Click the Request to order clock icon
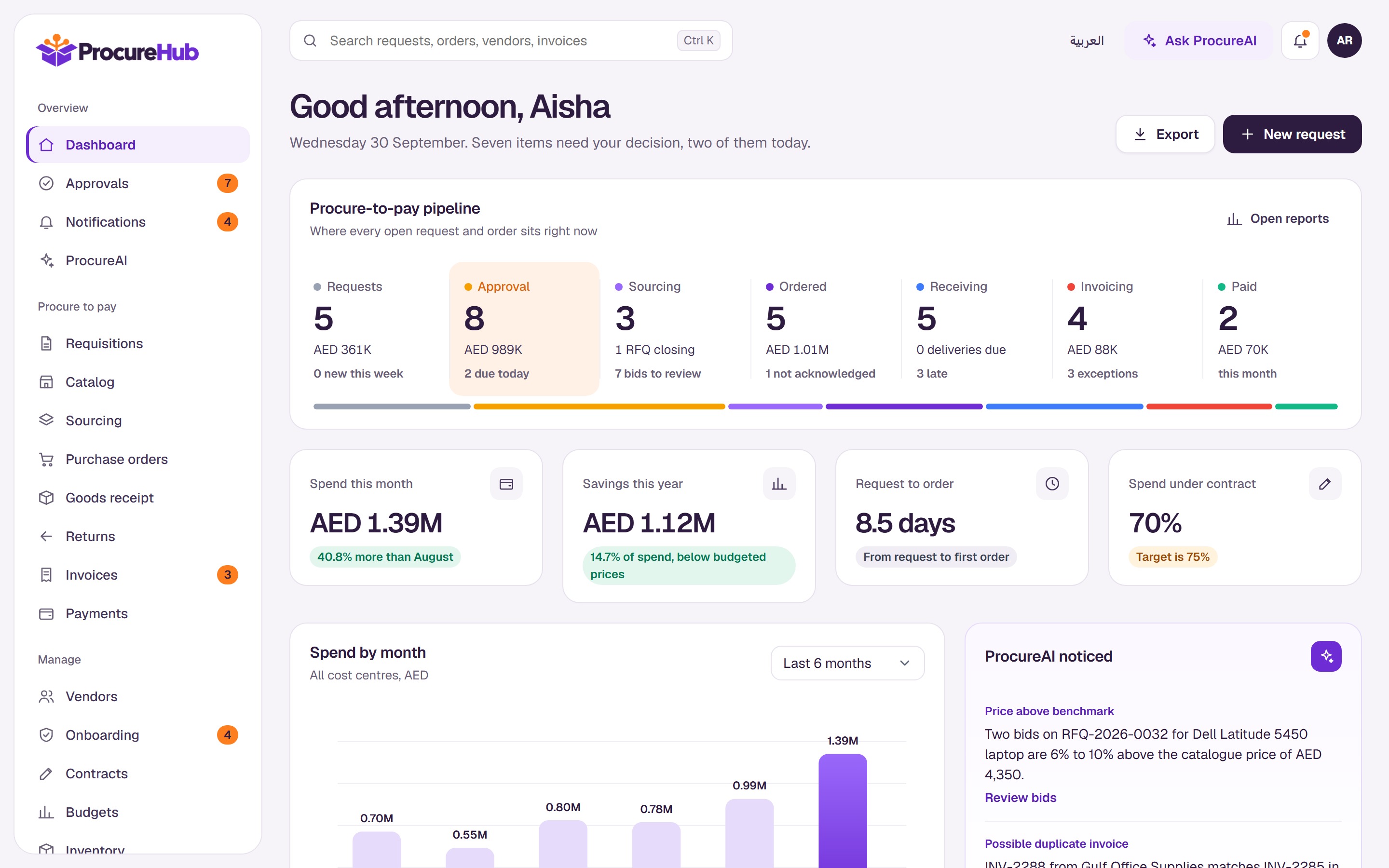Viewport: 1389px width, 868px height. 1052,484
